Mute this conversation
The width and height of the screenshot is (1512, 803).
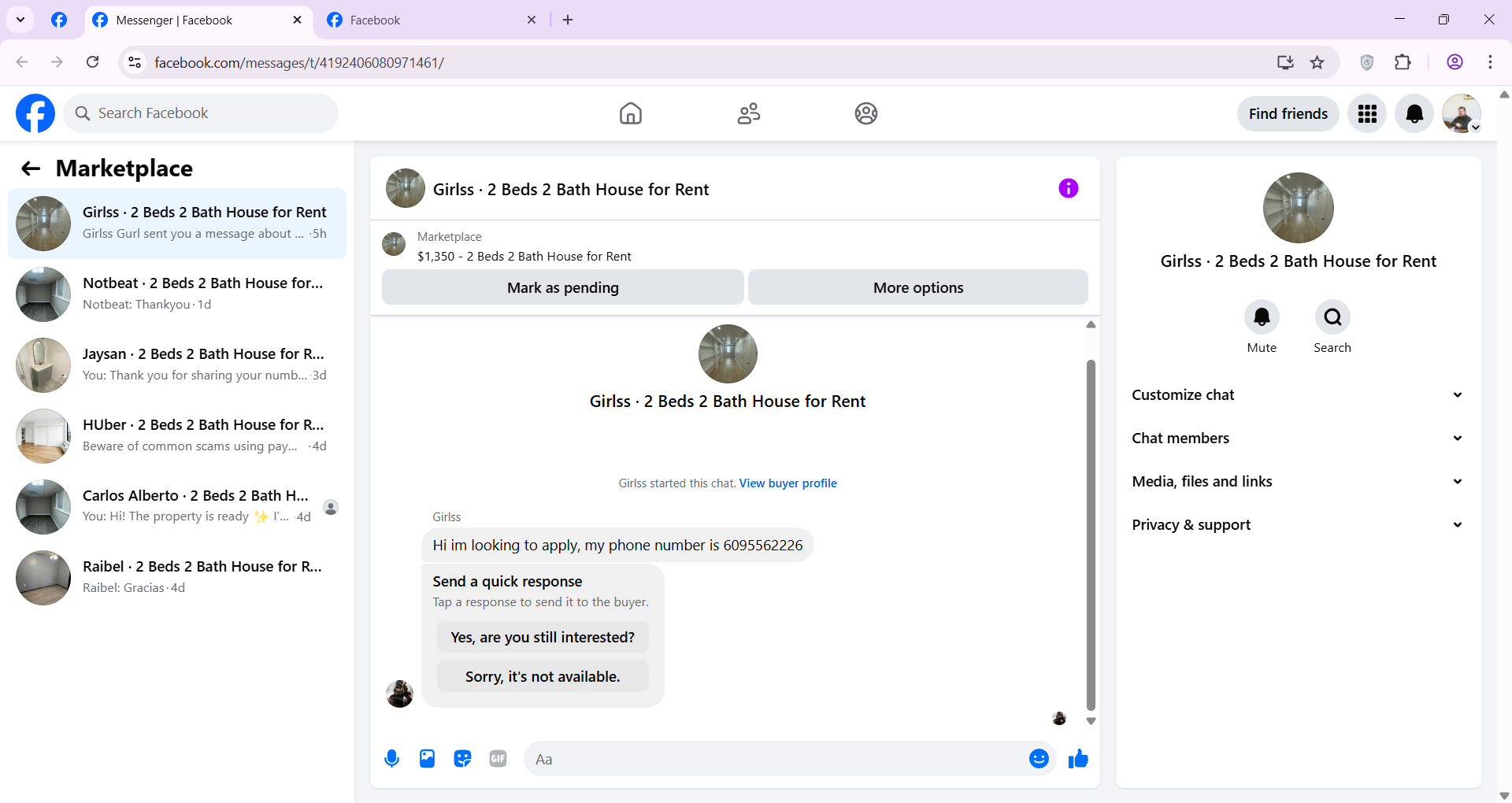1262,316
